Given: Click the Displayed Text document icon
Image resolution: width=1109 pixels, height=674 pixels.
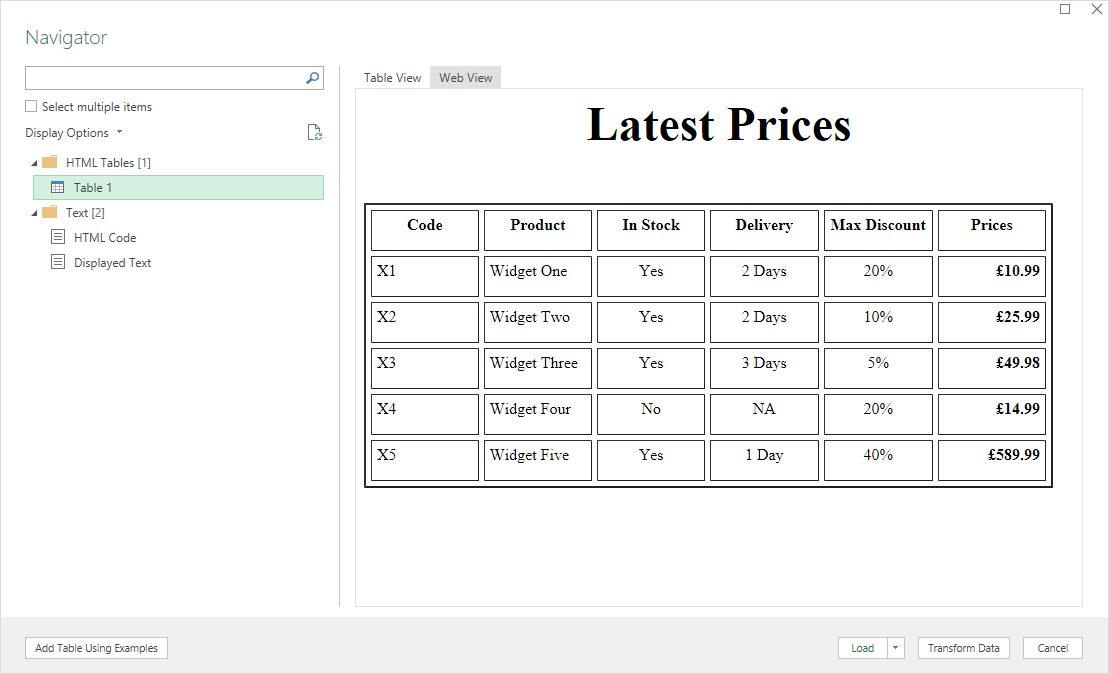Looking at the screenshot, I should (58, 262).
